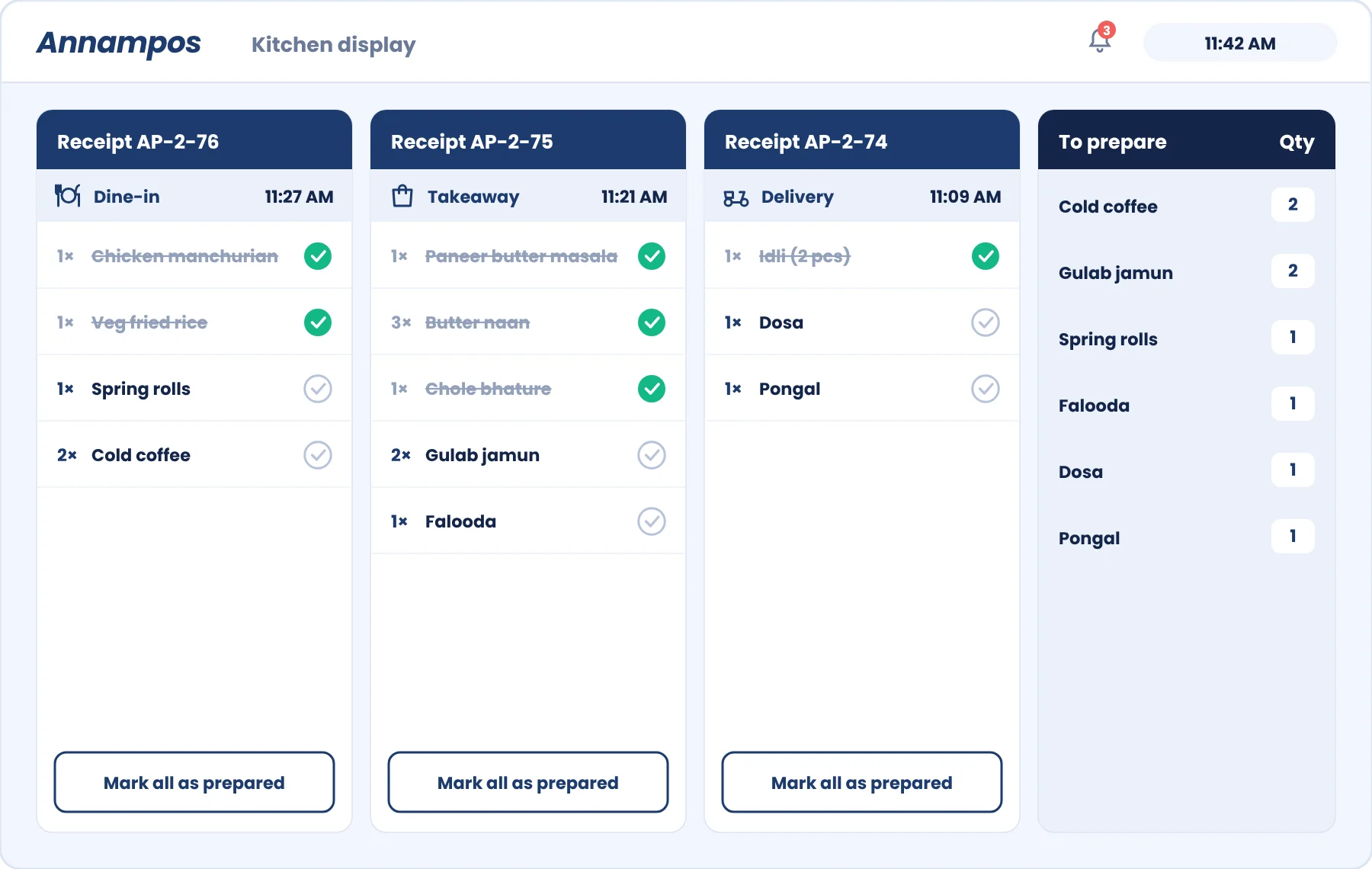Viewport: 1372px width, 869px height.
Task: Mark Dosa as prepared in AP-2-74
Action: (986, 322)
